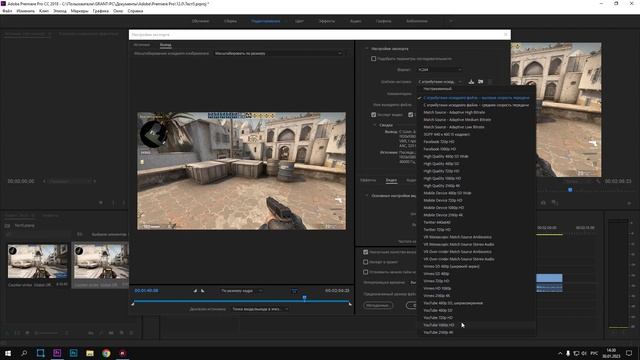Open the zoom level Fit dropdown

(241, 291)
